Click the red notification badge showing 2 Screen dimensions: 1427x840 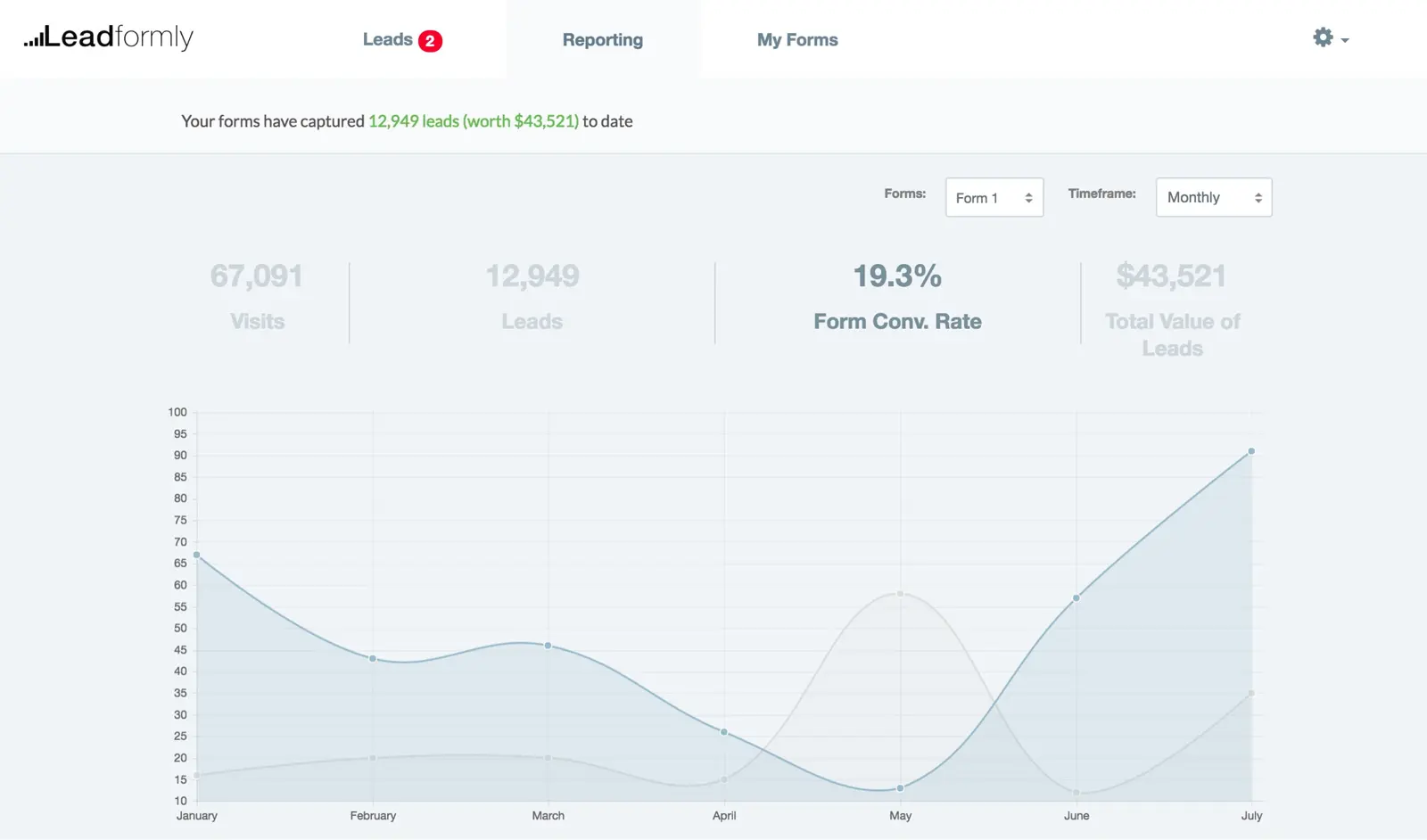click(432, 39)
